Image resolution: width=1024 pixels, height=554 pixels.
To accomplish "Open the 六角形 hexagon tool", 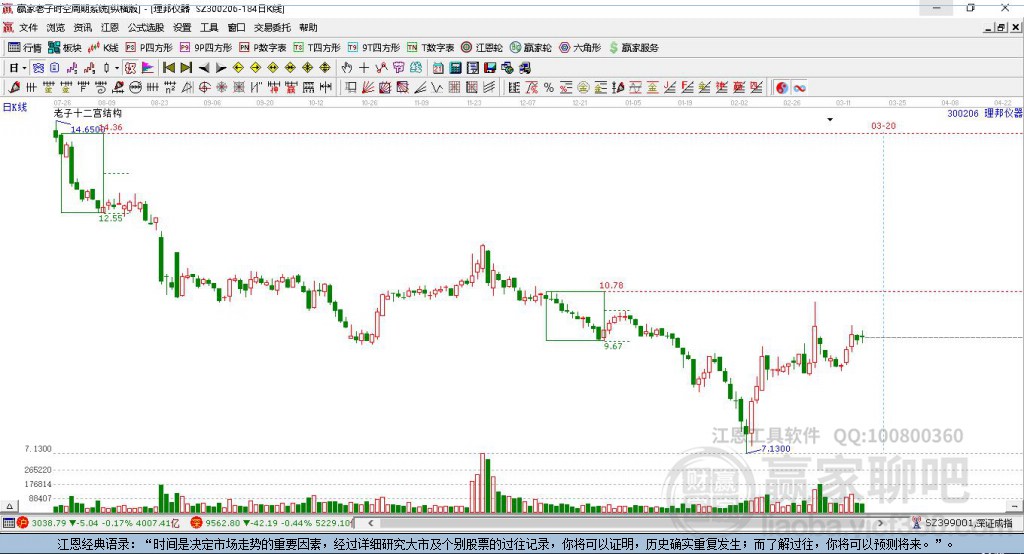I will click(x=580, y=48).
